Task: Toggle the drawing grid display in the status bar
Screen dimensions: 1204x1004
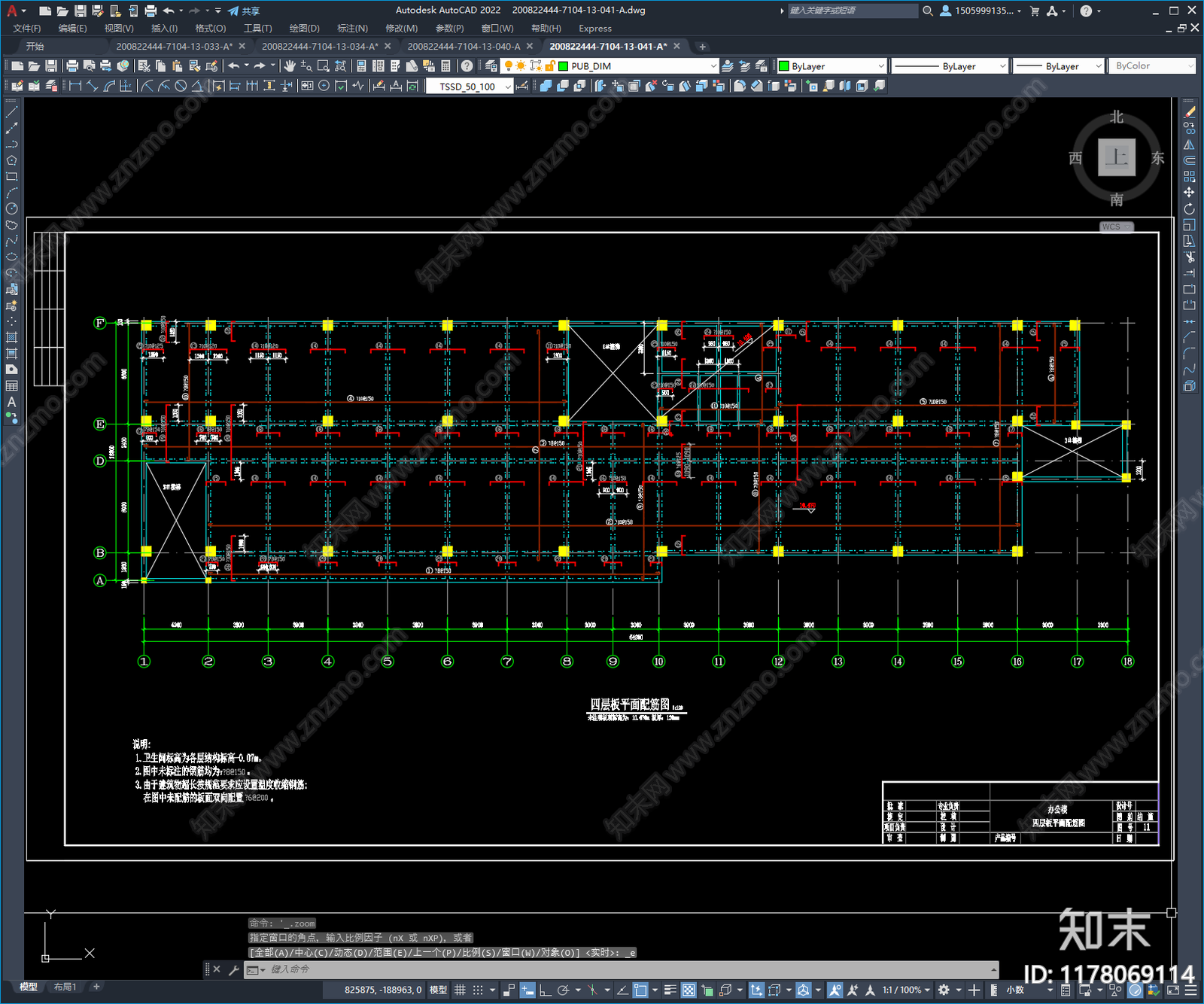Action: [460, 990]
